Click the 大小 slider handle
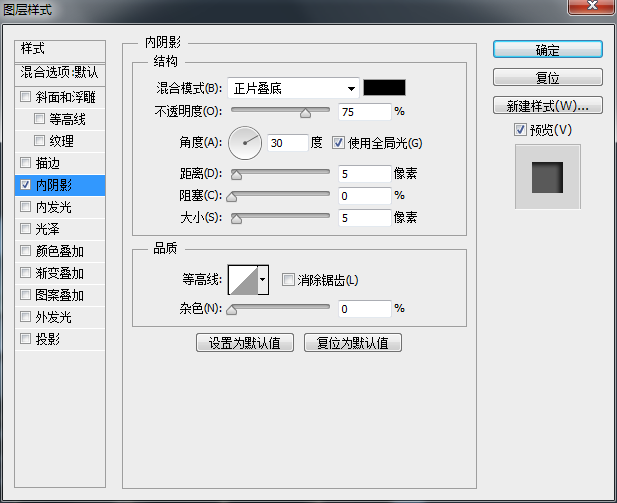Image resolution: width=617 pixels, height=503 pixels. click(236, 219)
